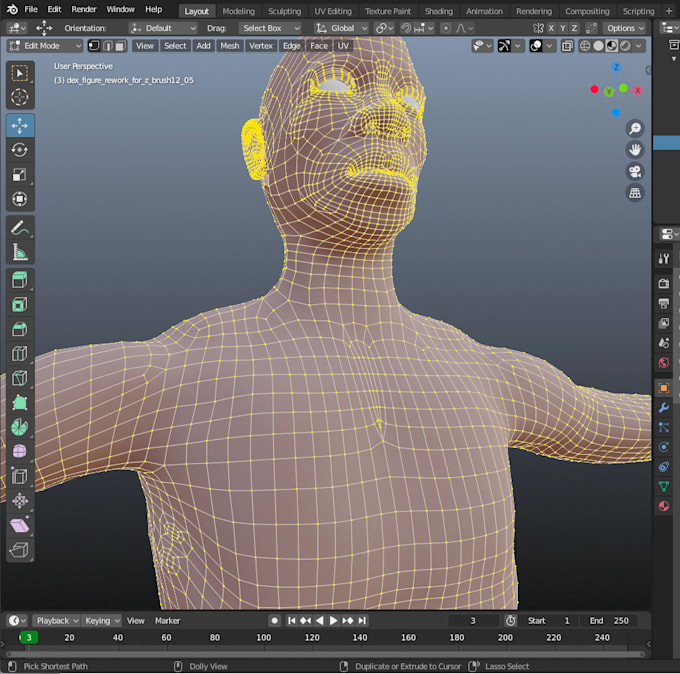Activate the Scale tool
680x674 pixels.
pyautogui.click(x=20, y=175)
